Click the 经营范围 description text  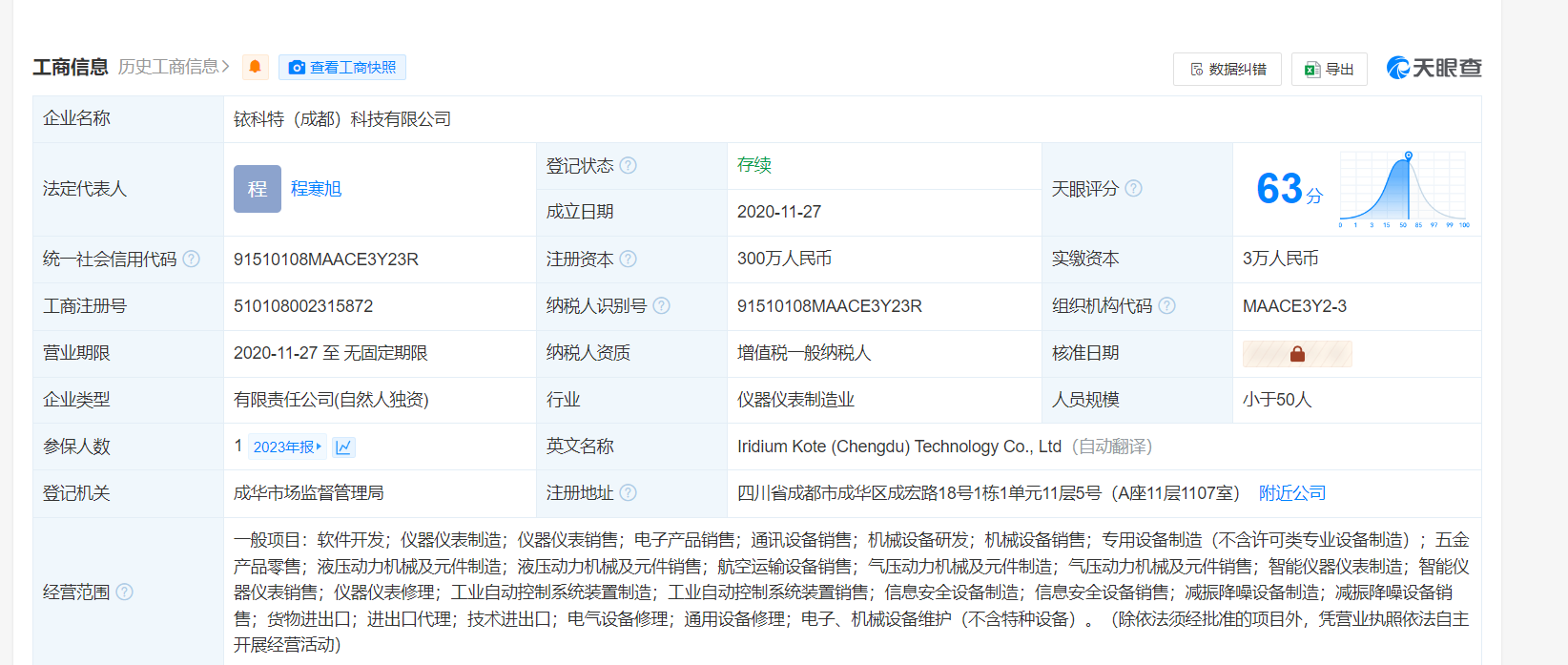click(852, 592)
